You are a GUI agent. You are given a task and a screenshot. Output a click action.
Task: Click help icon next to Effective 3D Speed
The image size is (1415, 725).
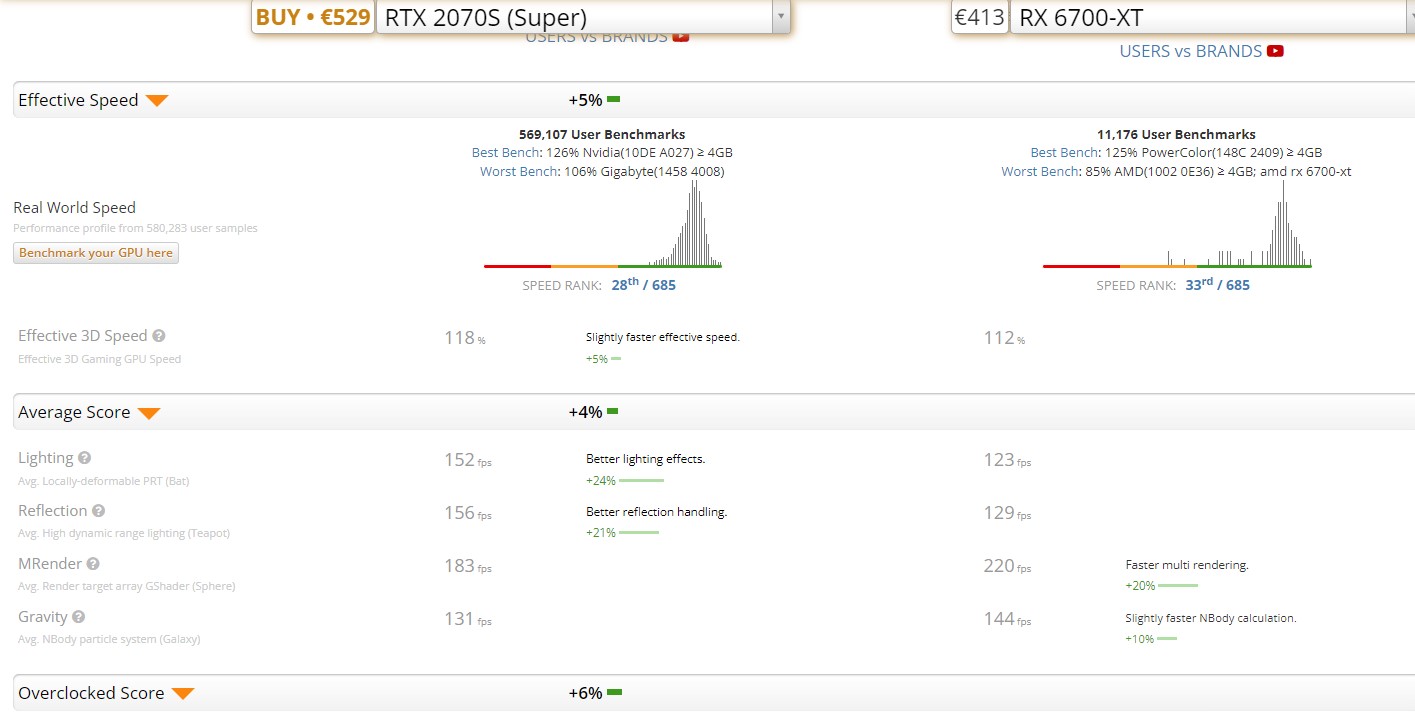coord(159,337)
